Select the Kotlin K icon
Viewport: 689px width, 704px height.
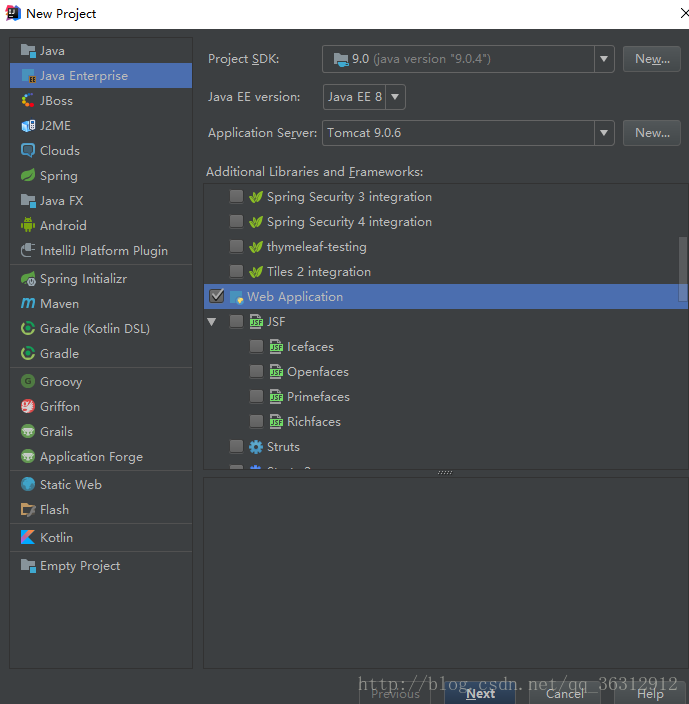(28, 537)
